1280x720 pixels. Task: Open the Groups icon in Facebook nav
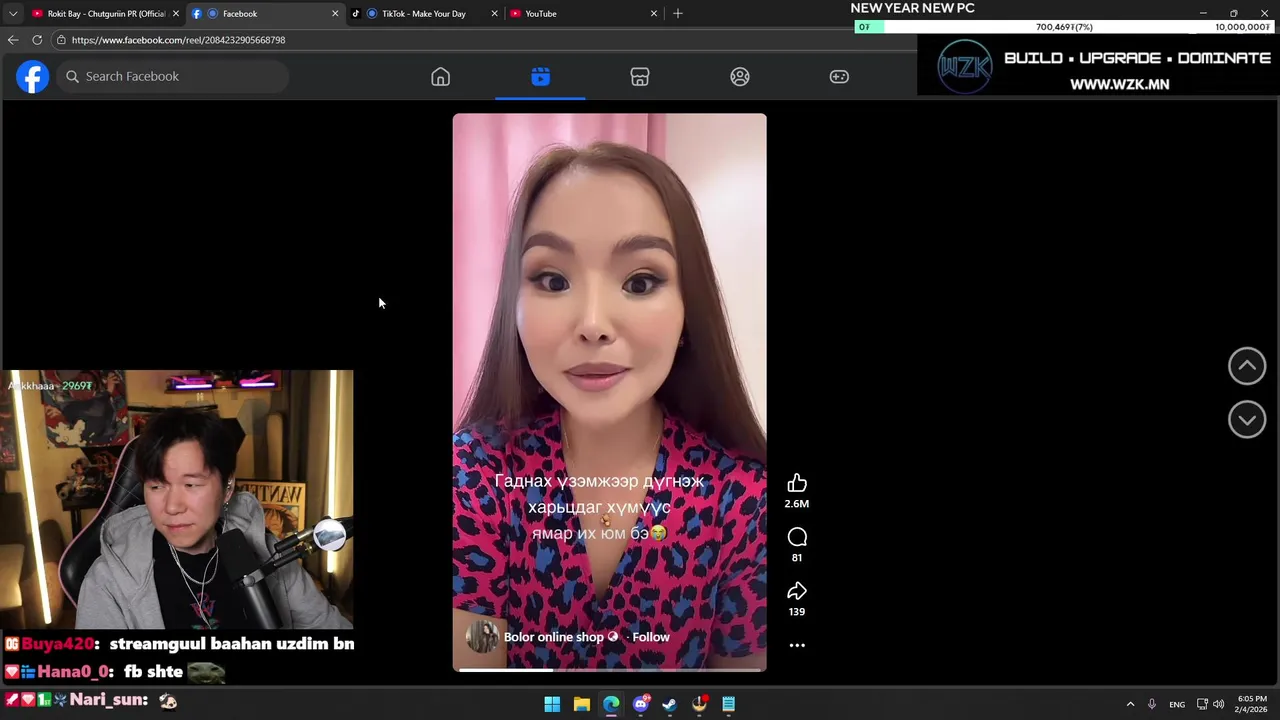740,77
